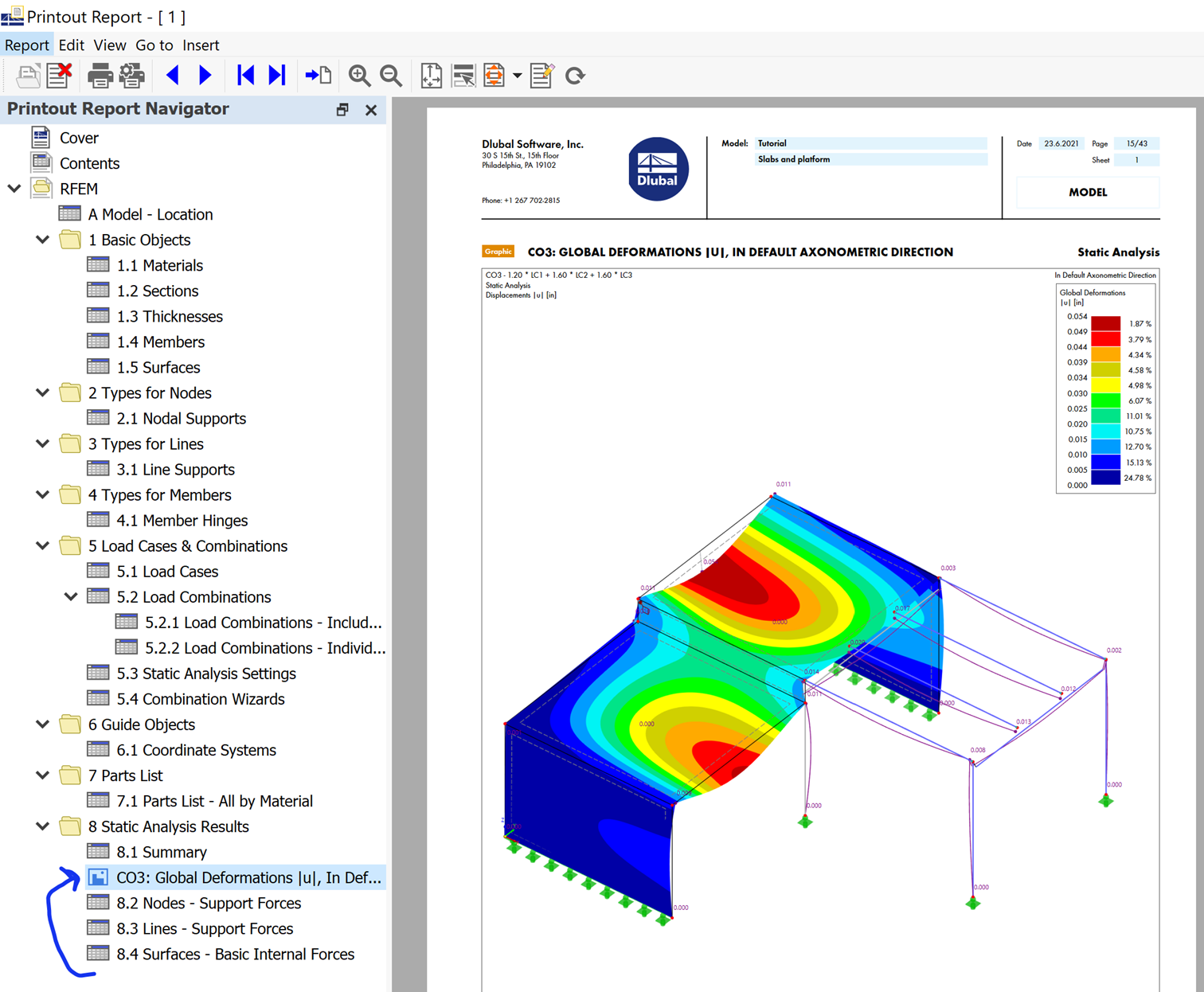Delete the printout report via red X icon
The height and width of the screenshot is (992, 1204).
click(x=60, y=76)
